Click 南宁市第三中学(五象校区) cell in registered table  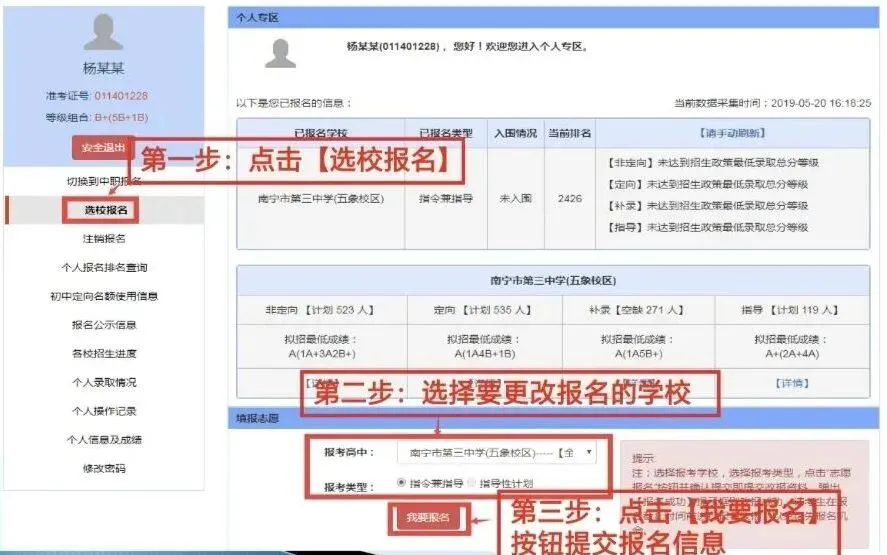321,199
